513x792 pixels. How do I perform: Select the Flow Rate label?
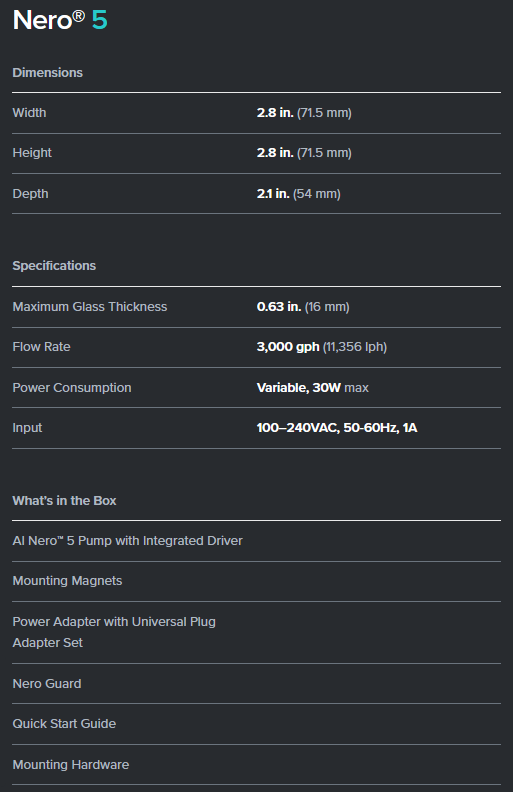coord(41,346)
